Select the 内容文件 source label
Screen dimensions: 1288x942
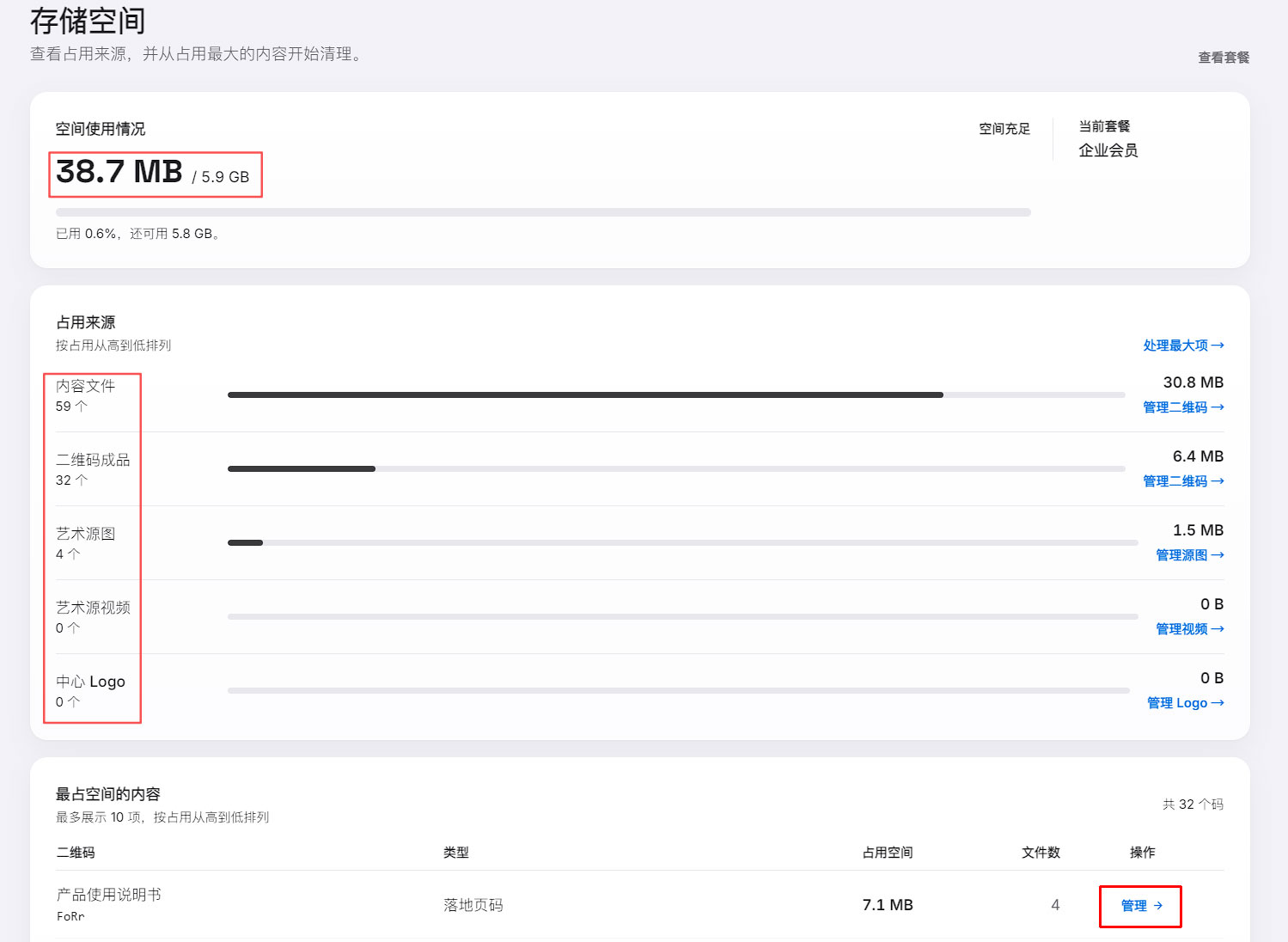point(86,386)
